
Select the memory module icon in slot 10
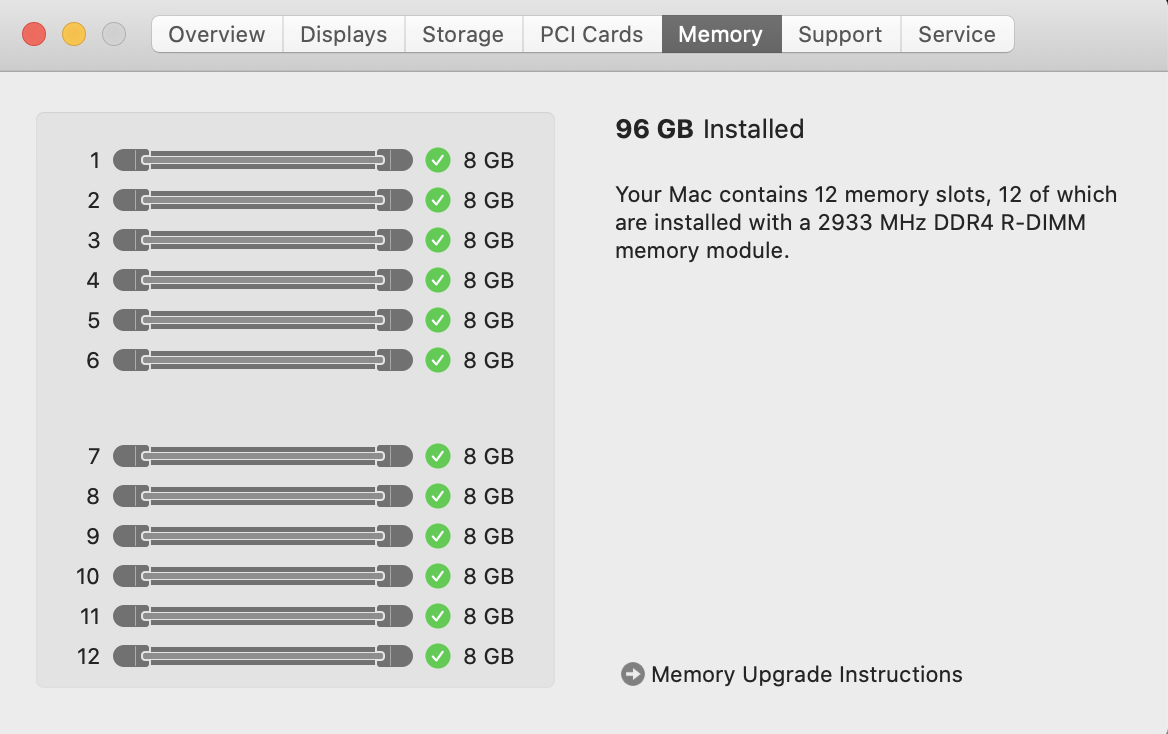click(263, 576)
